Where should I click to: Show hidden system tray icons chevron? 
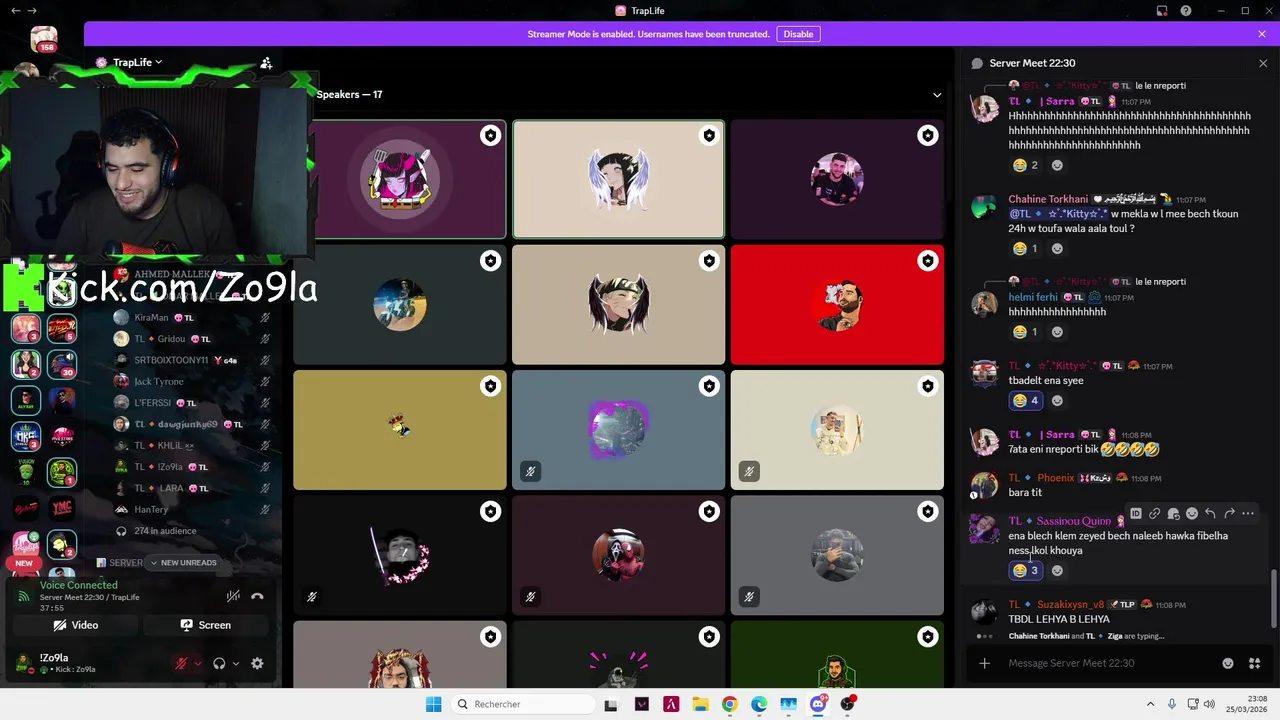point(1151,704)
